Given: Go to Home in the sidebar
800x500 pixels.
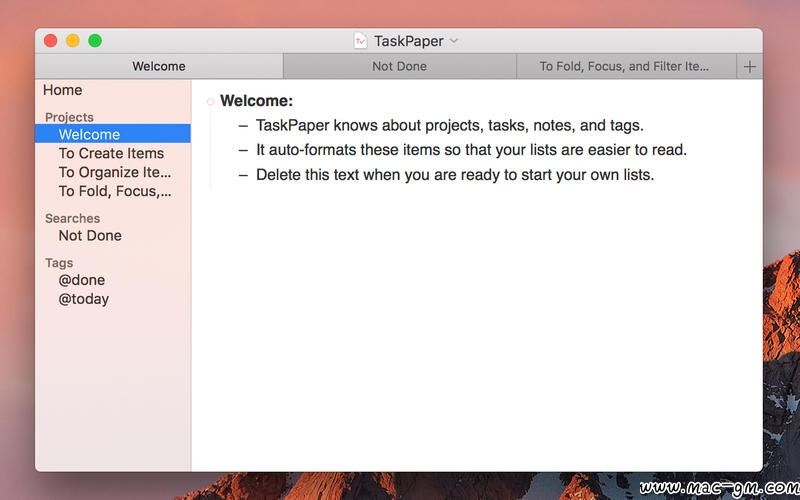Looking at the screenshot, I should [x=62, y=90].
